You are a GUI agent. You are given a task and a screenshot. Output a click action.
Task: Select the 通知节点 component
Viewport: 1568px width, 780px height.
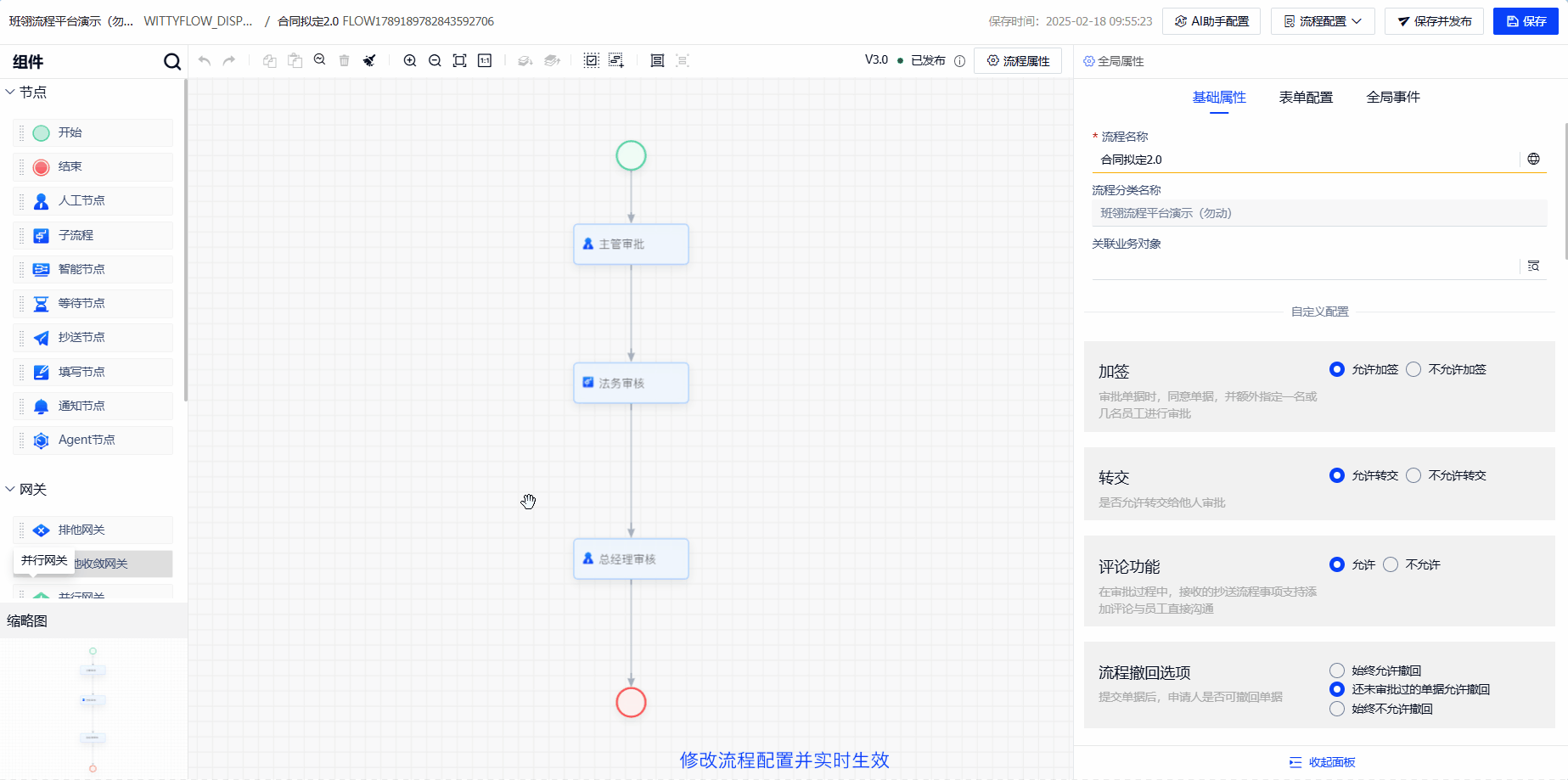(x=93, y=406)
